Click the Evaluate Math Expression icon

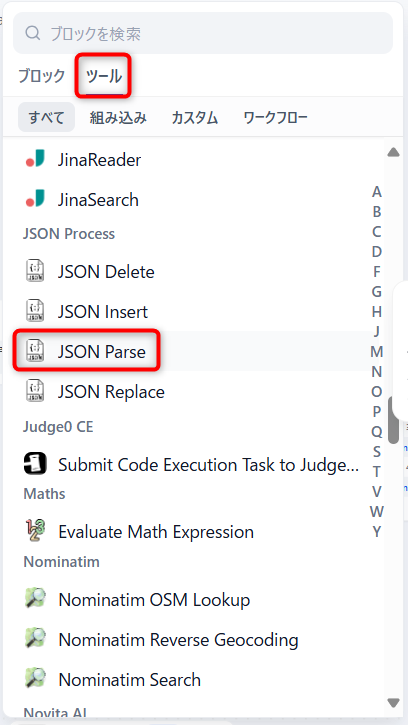pos(35,531)
